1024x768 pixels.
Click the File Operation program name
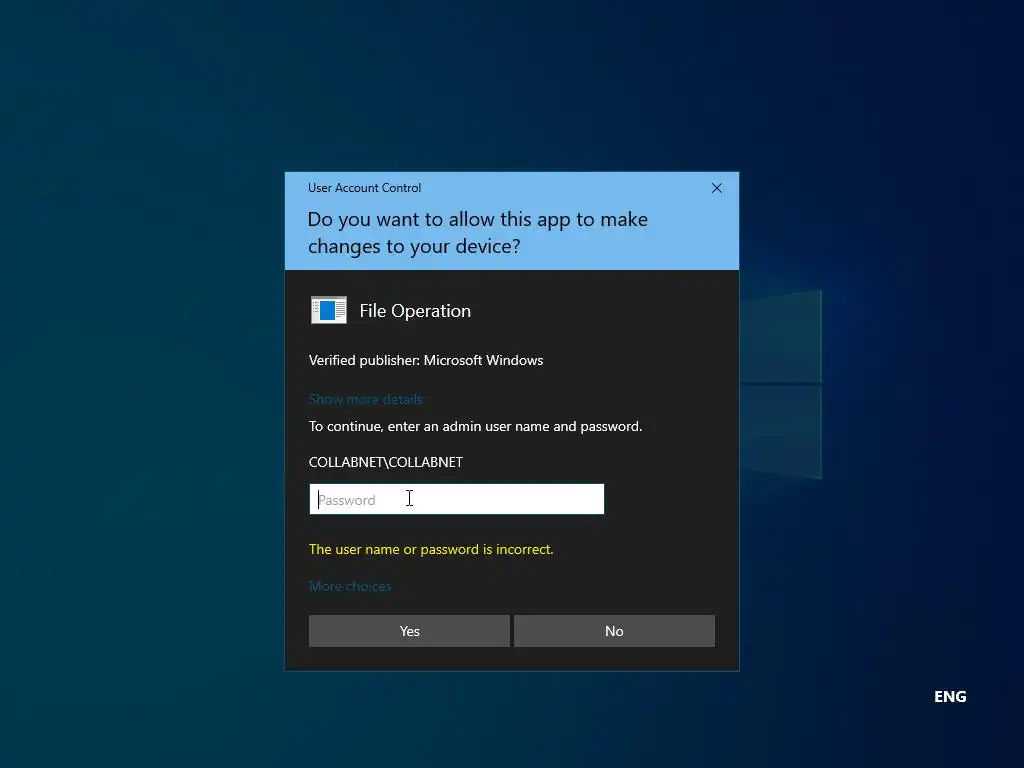tap(415, 311)
